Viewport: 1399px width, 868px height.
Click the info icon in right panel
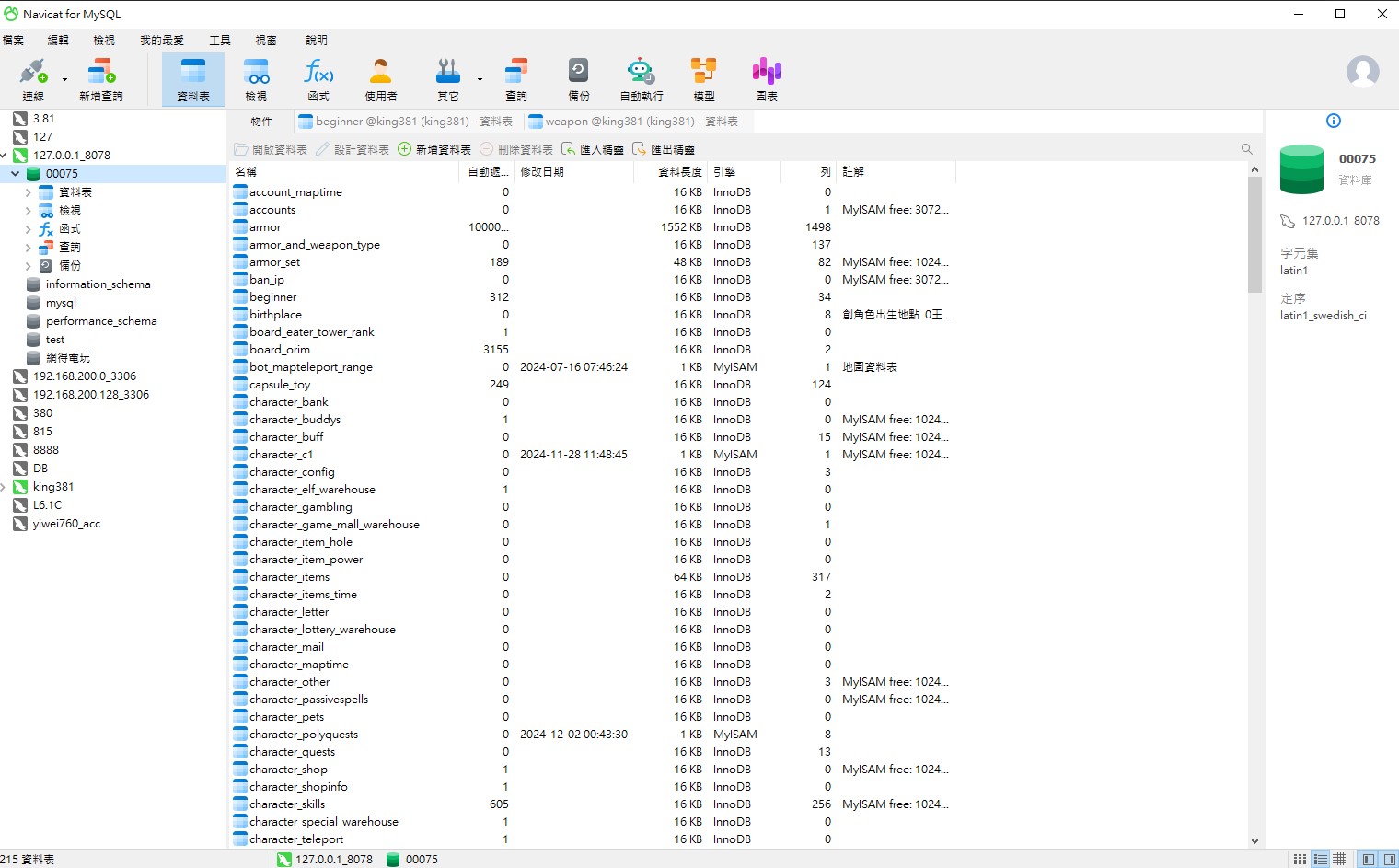pyautogui.click(x=1334, y=121)
